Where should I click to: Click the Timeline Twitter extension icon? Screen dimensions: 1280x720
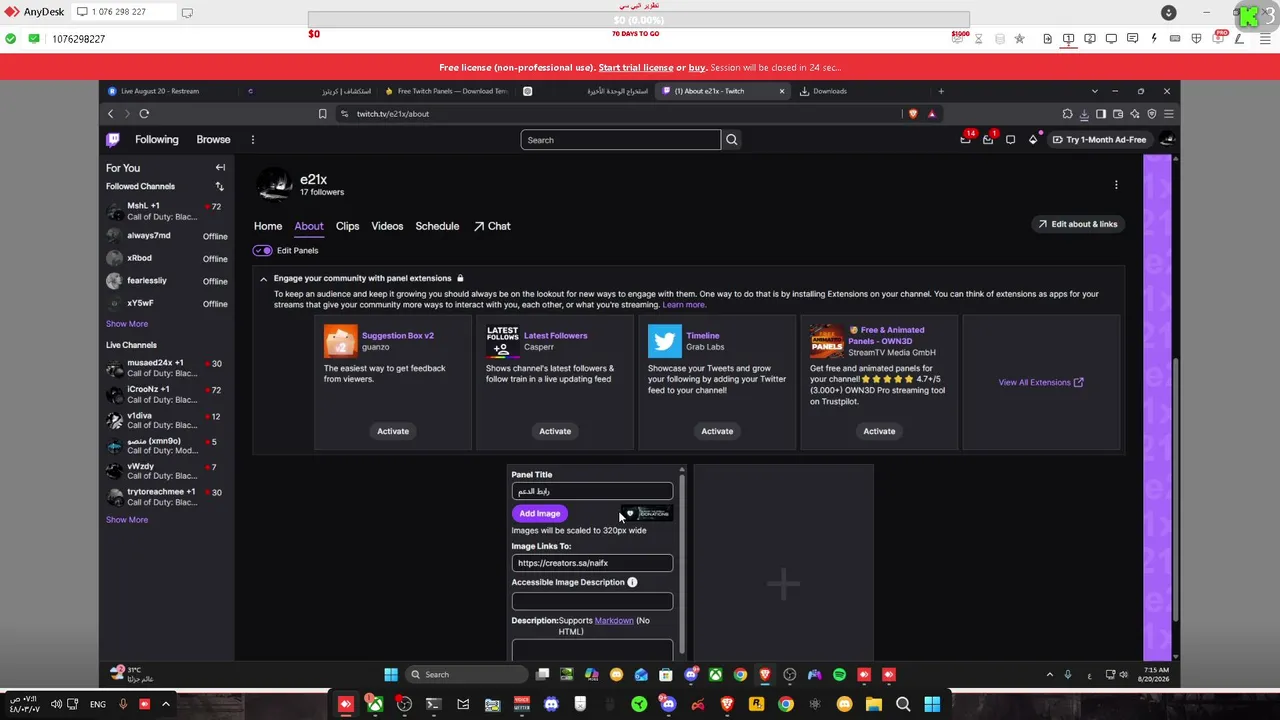[x=664, y=341]
